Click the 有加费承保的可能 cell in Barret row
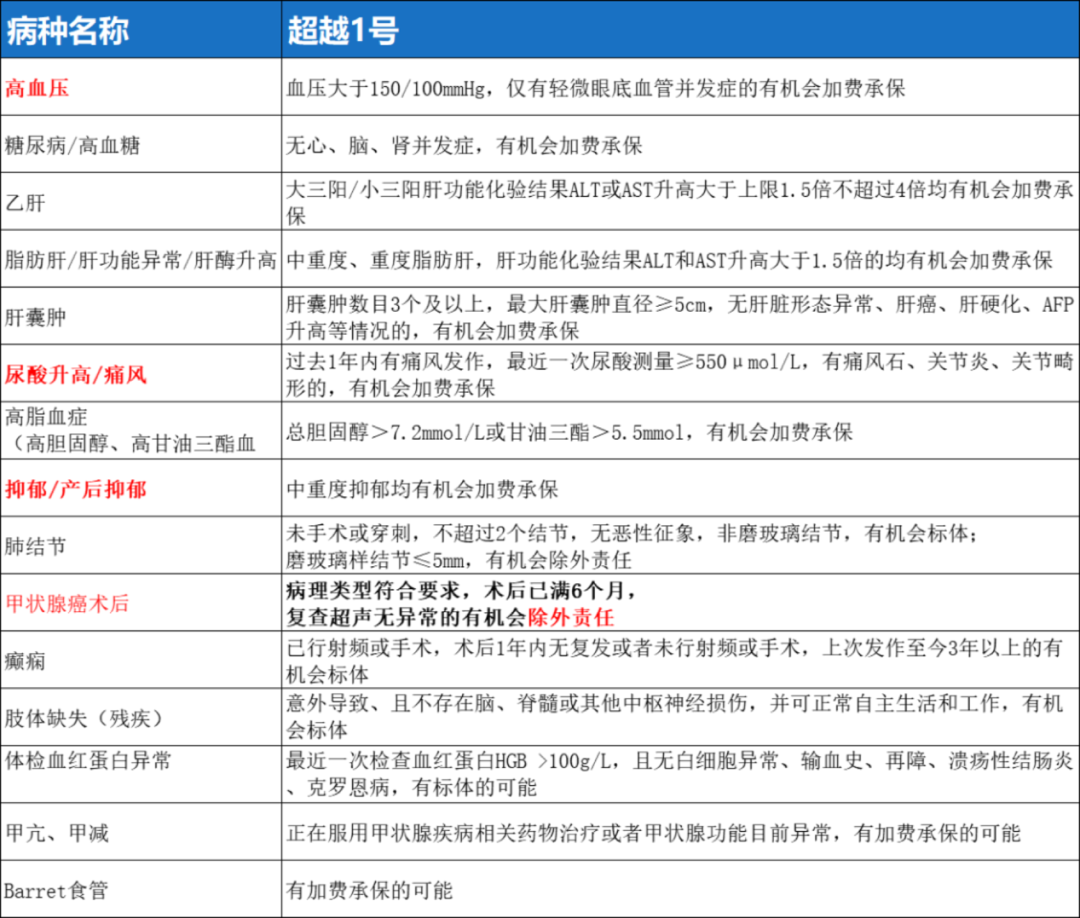This screenshot has width=1080, height=918. [x=681, y=889]
